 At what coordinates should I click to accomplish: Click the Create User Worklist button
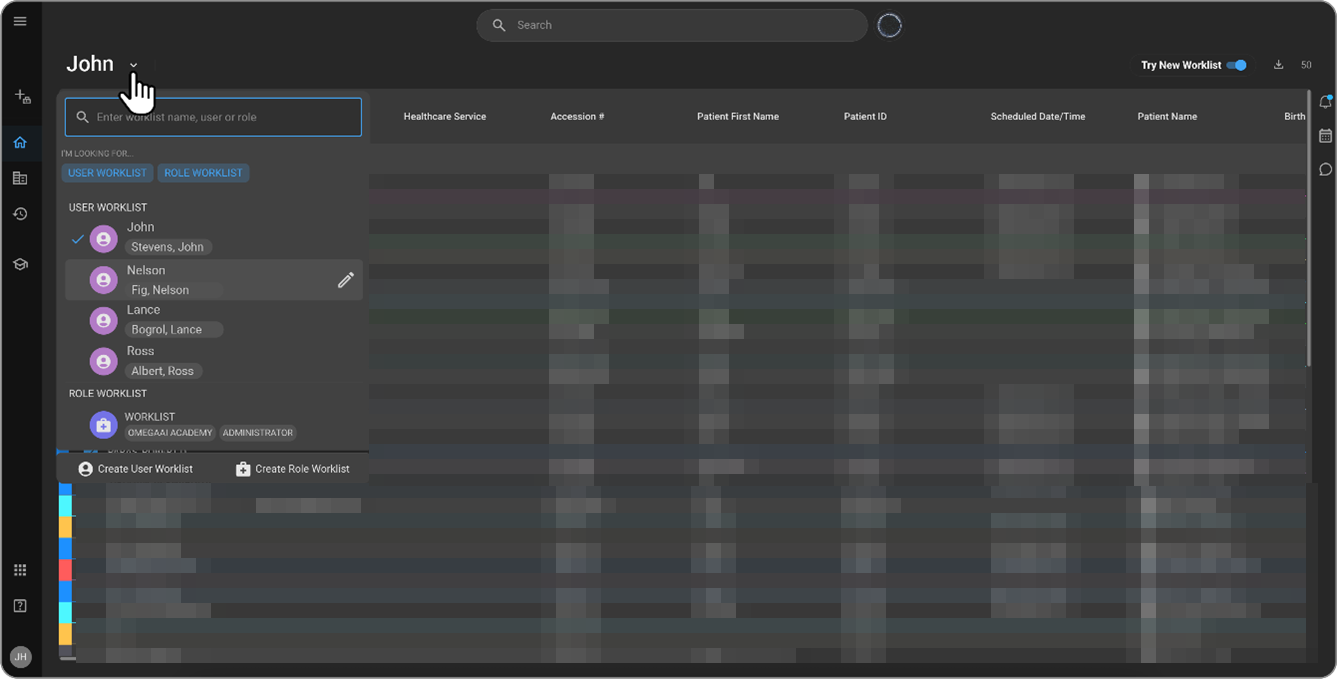pyautogui.click(x=136, y=468)
